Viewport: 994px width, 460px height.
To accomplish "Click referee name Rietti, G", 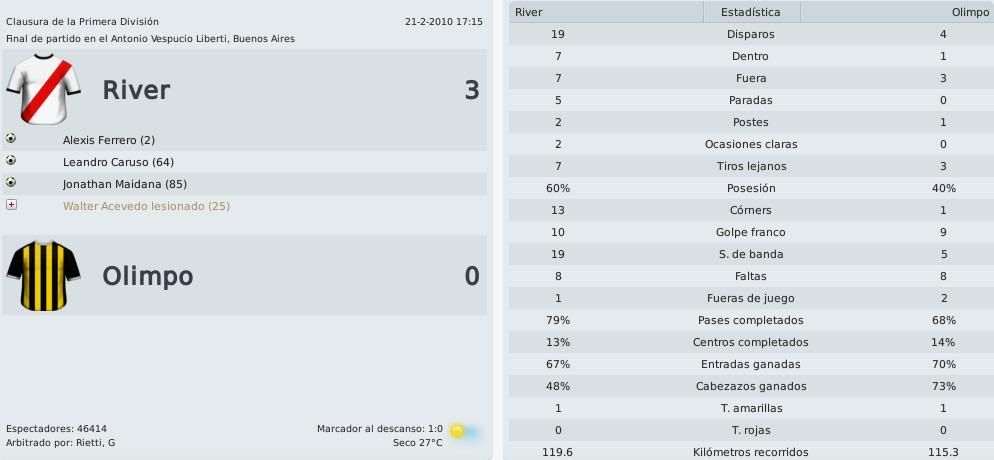I will [95, 443].
